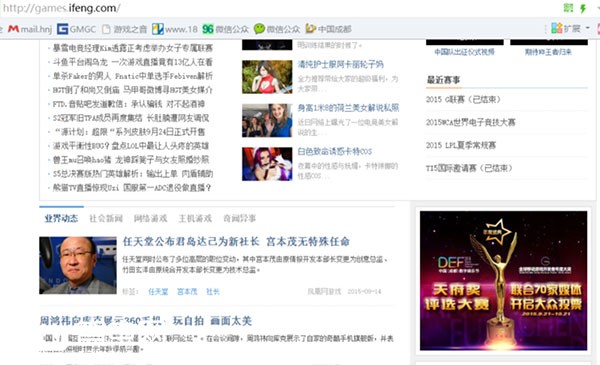The height and width of the screenshot is (365, 600).
Task: Open the 中国成都 bookmark icon
Action: click(310, 28)
